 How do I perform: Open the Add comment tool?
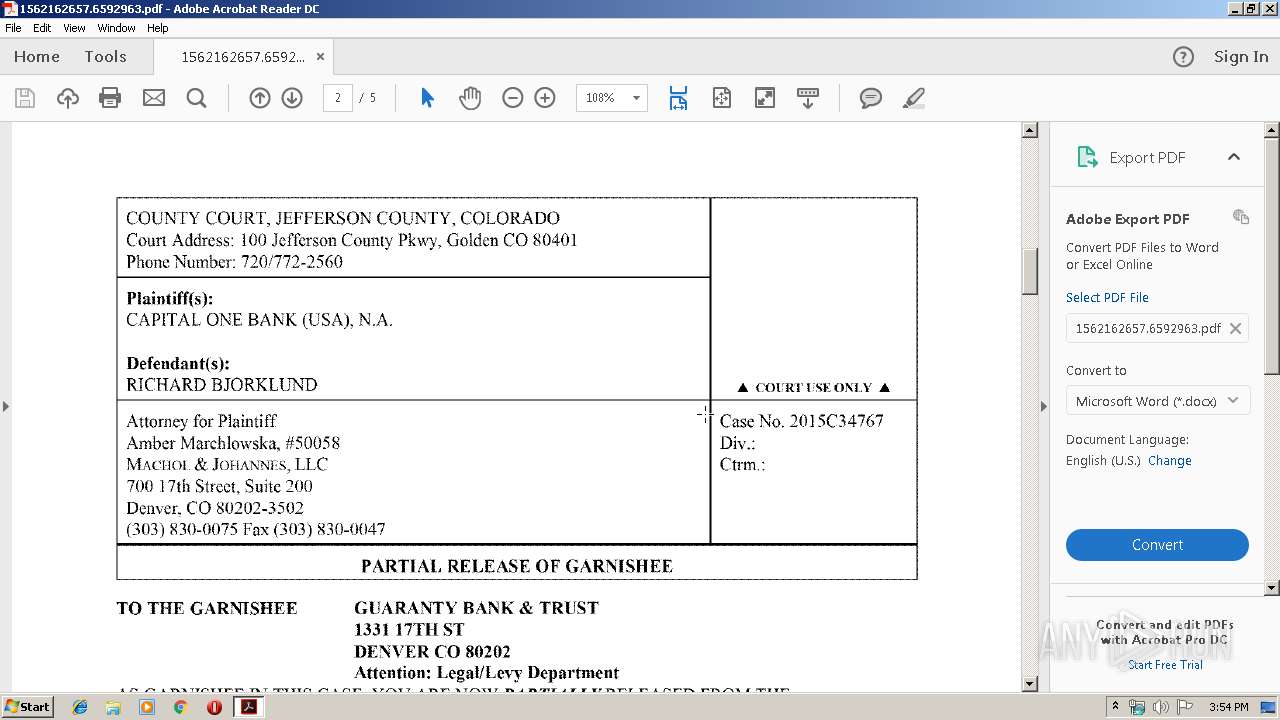(x=871, y=98)
